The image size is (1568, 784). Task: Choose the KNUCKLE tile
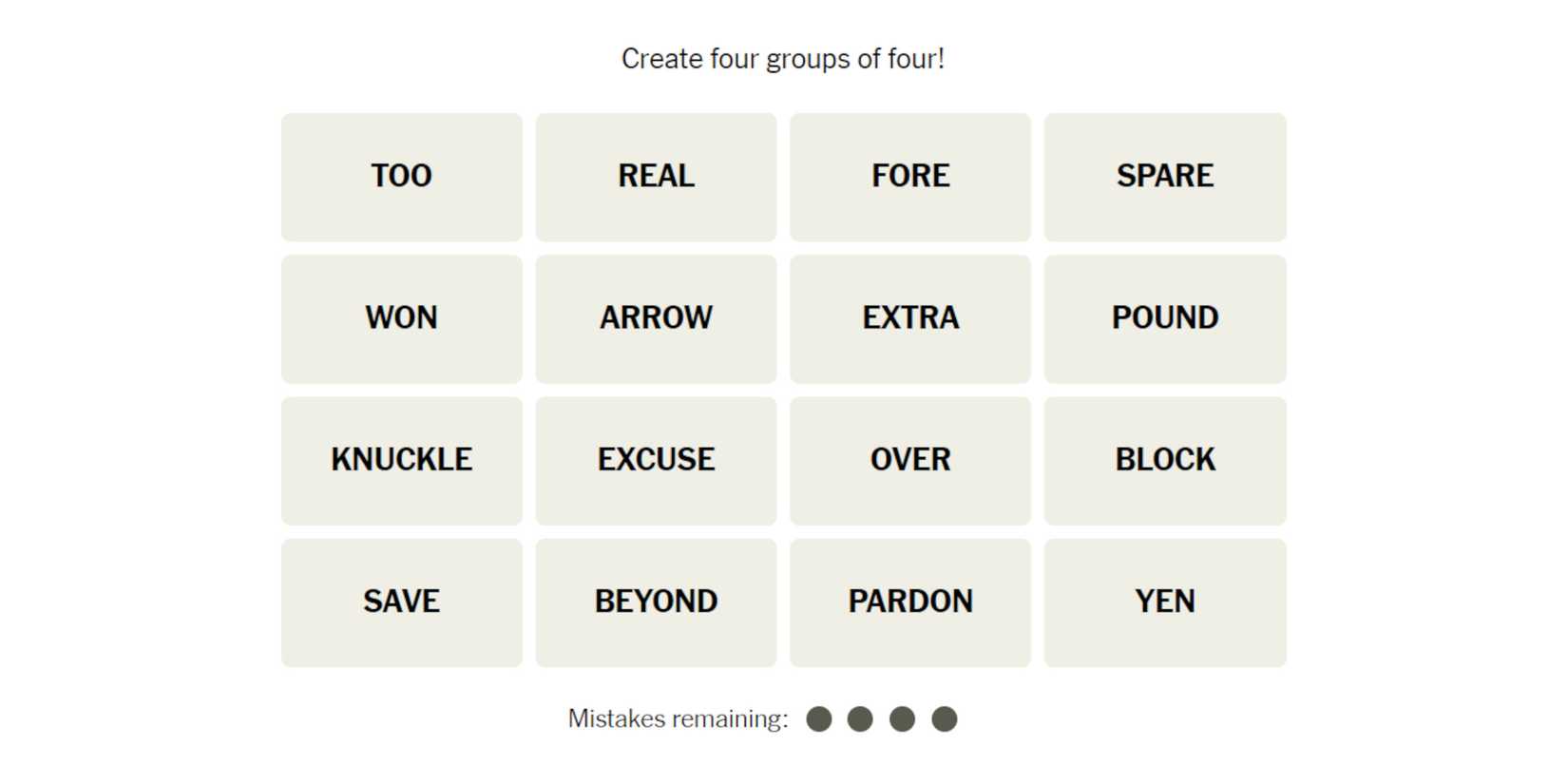401,460
